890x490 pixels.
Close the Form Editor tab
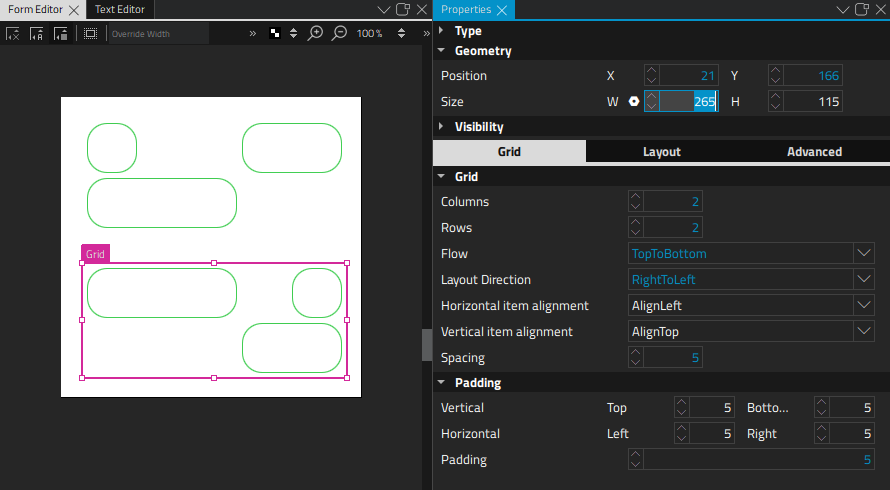coord(74,10)
